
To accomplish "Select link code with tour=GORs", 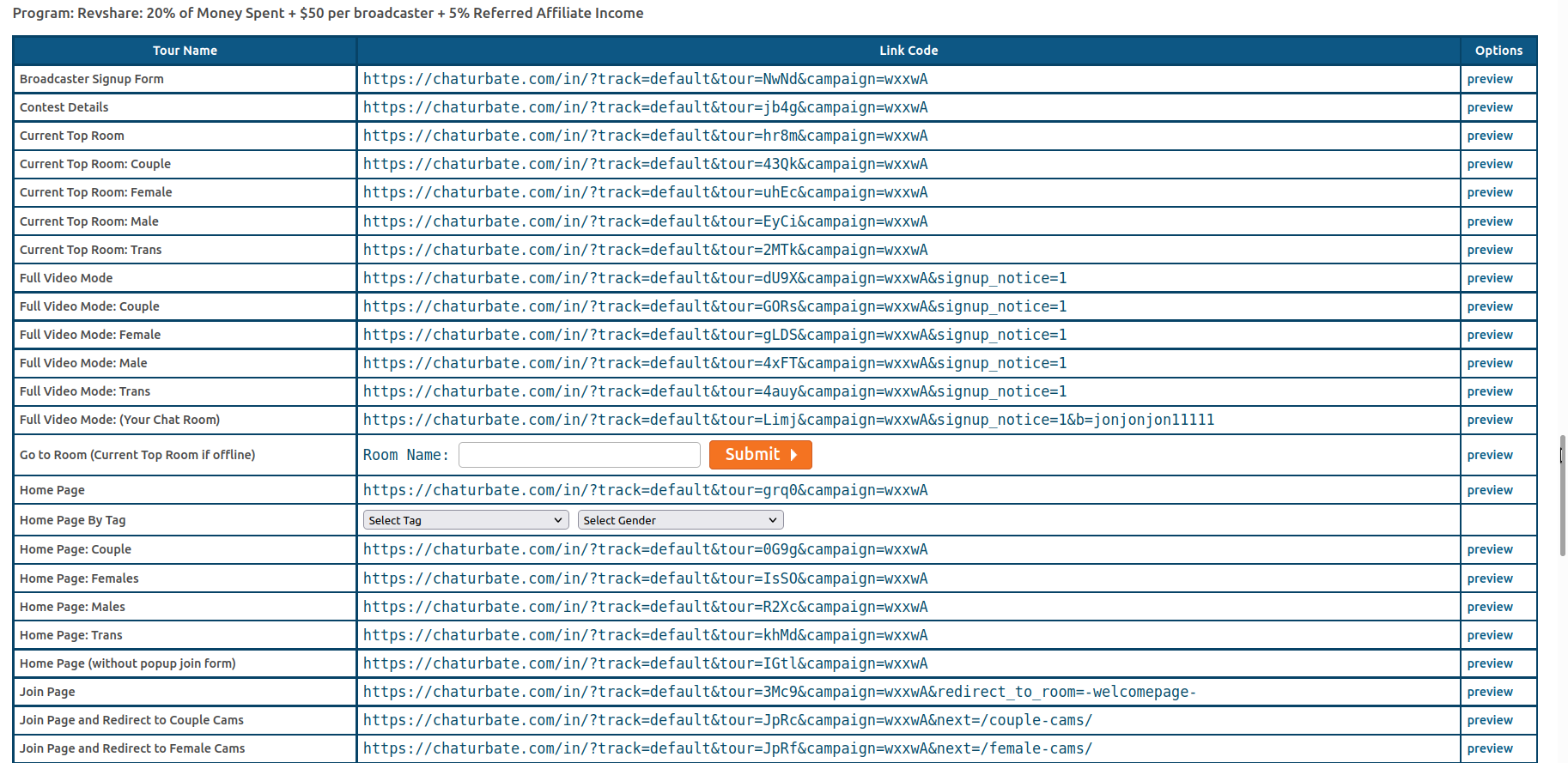I will click(x=714, y=306).
